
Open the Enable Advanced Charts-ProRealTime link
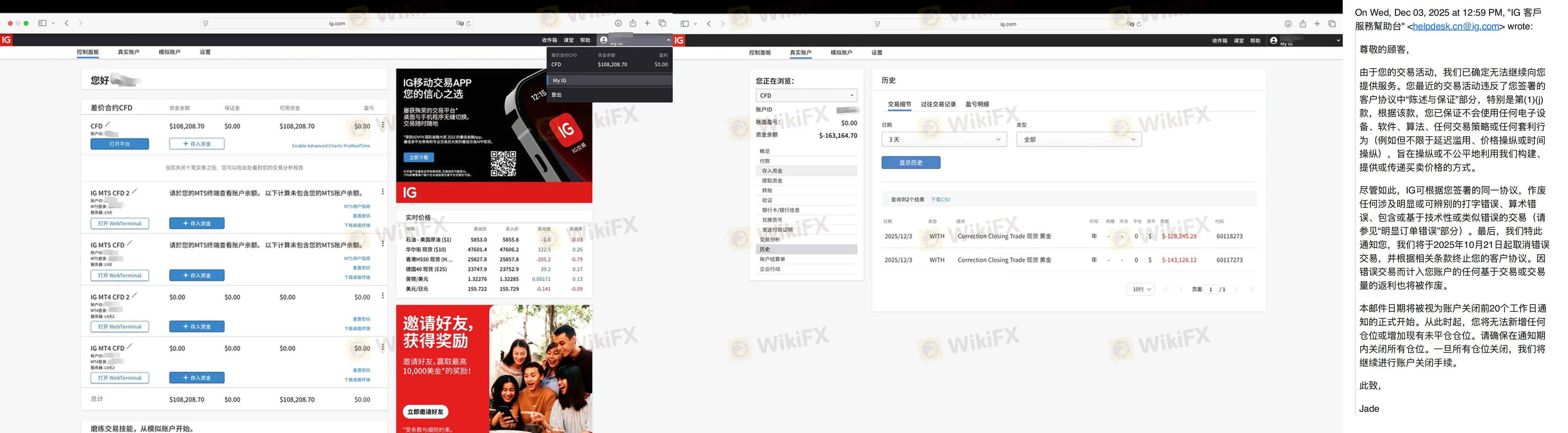tap(331, 146)
